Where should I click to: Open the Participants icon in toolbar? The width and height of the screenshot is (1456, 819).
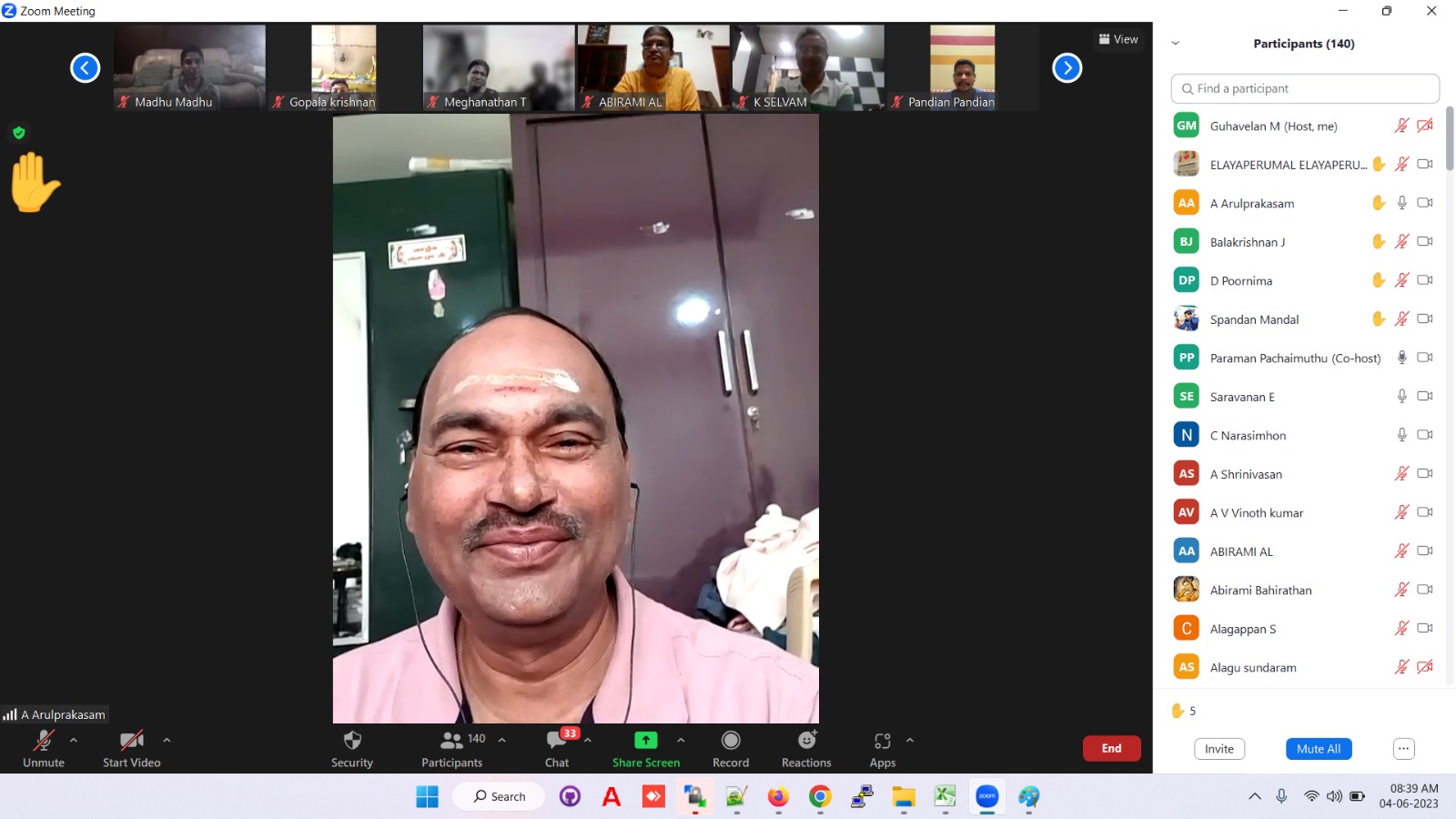[x=451, y=741]
